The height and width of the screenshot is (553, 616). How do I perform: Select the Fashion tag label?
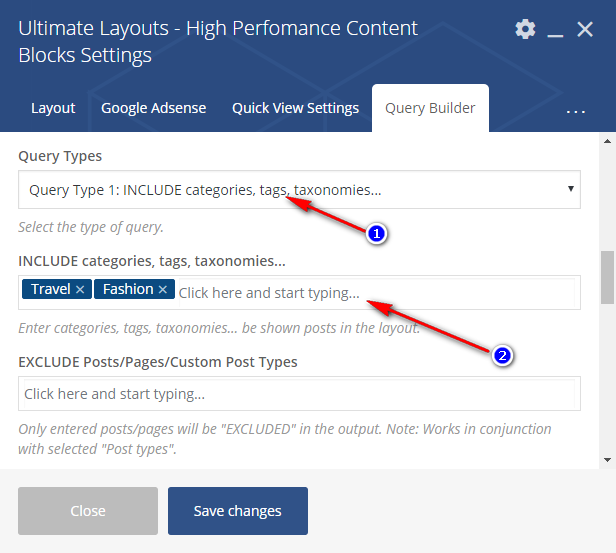(126, 290)
